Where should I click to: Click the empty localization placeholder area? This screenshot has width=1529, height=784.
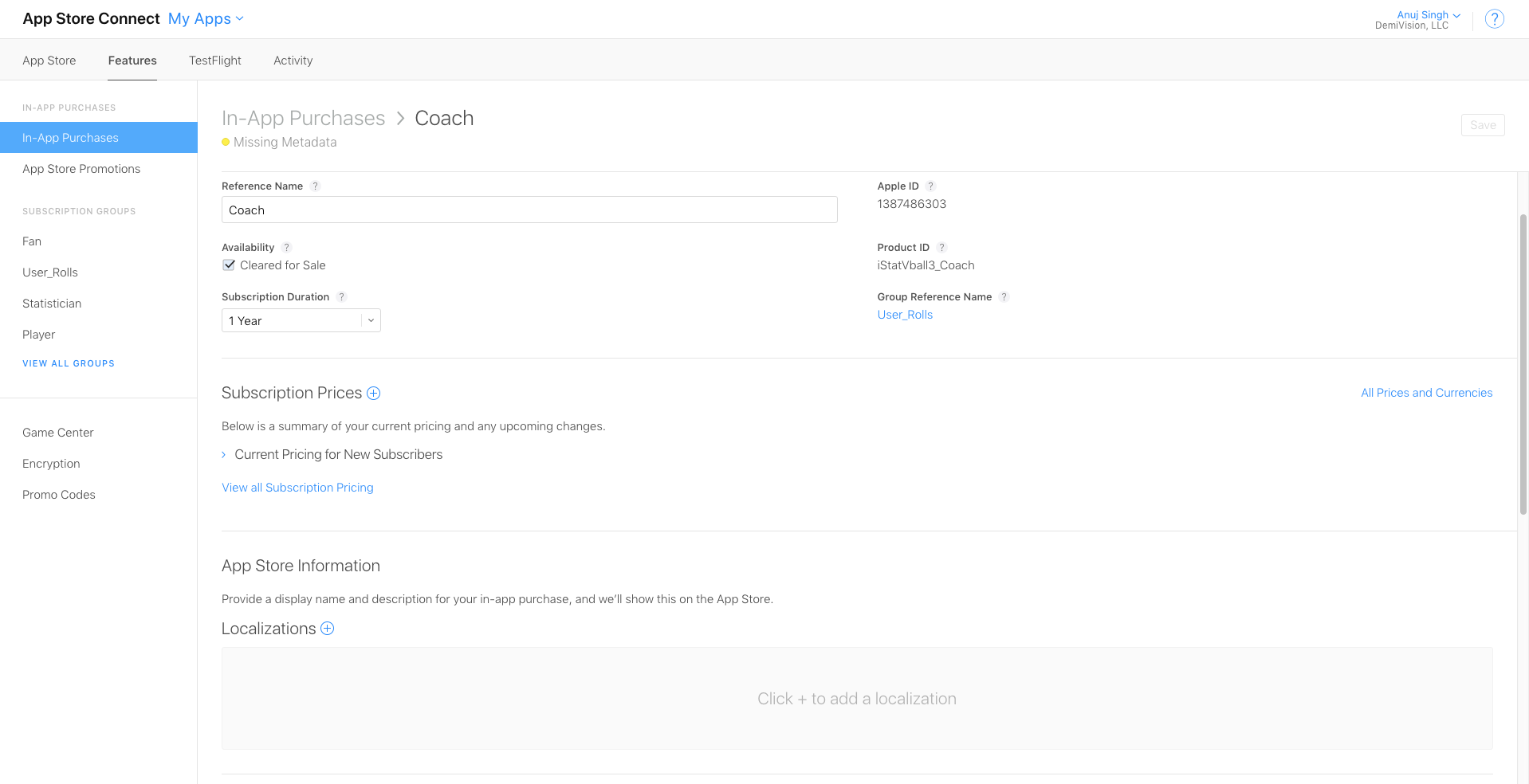[x=857, y=698]
